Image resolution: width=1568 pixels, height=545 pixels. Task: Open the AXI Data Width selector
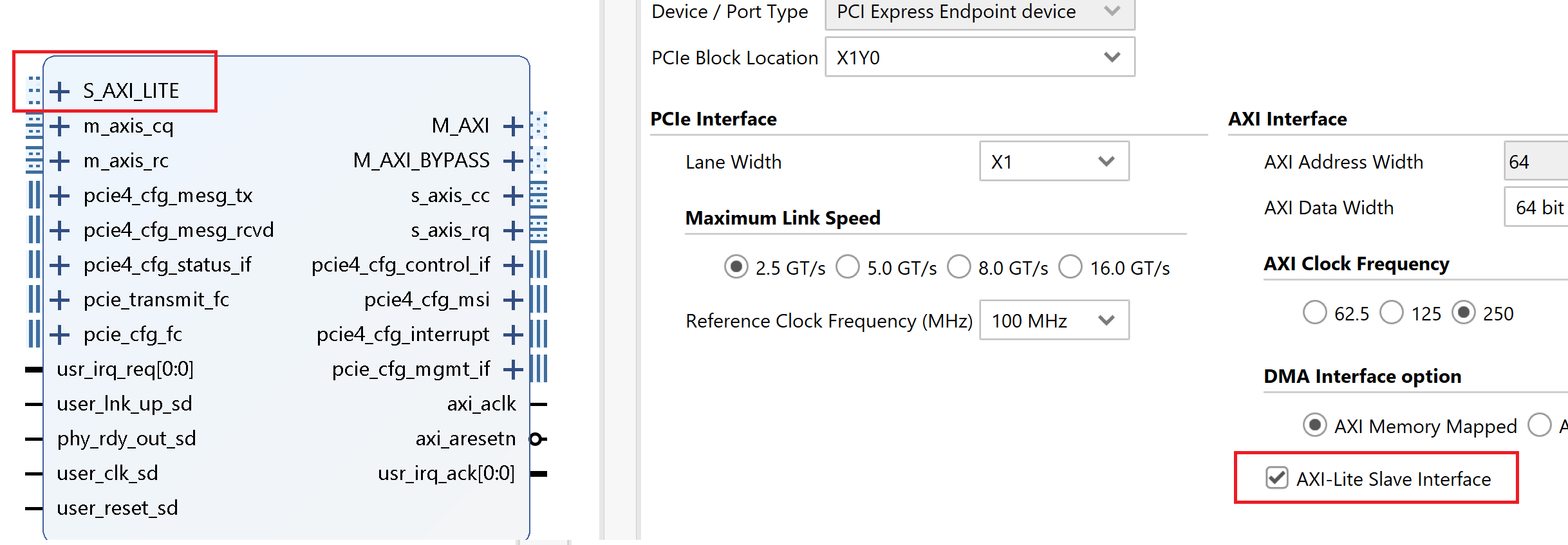point(1538,207)
